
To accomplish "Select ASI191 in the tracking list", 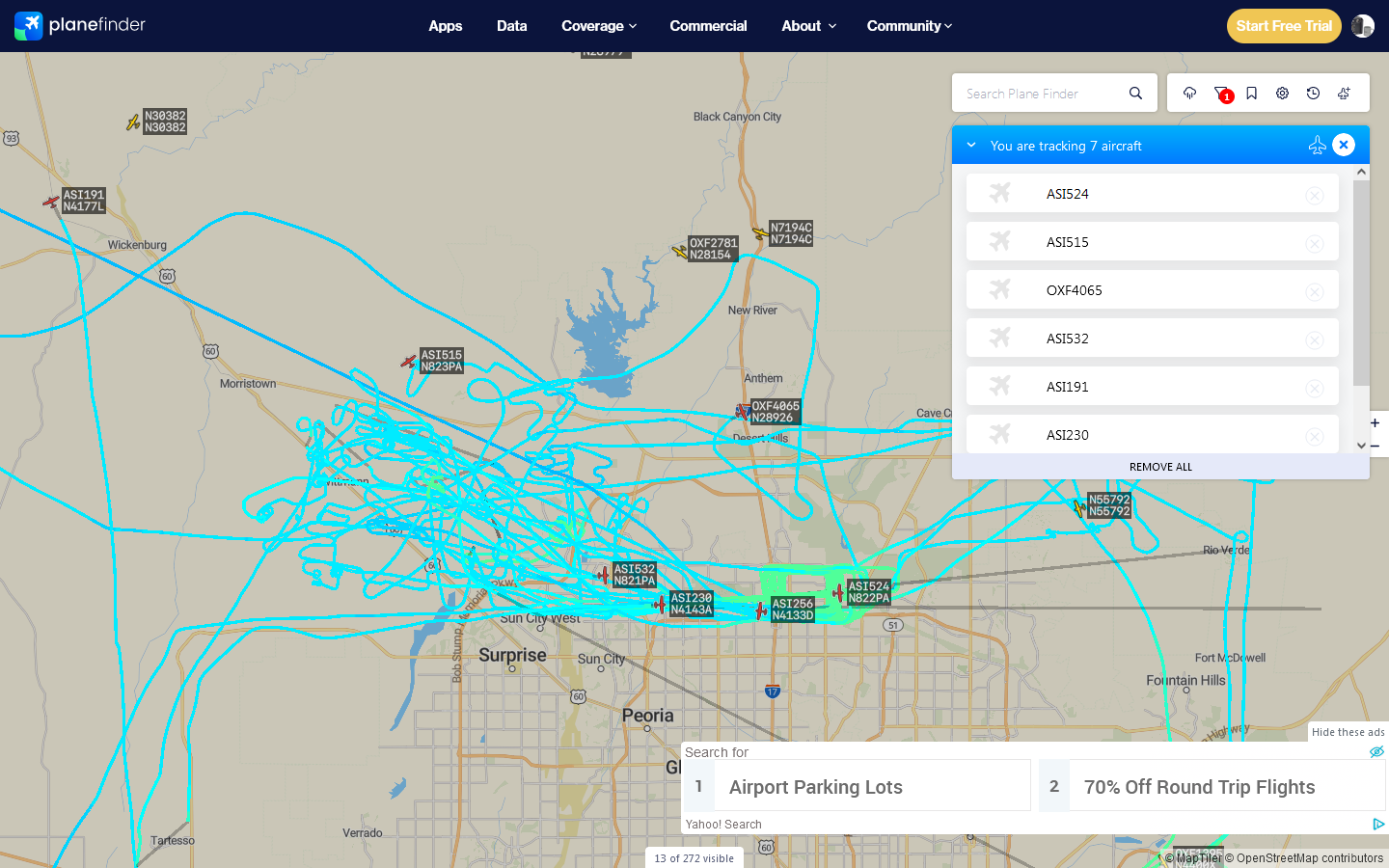I will click(1152, 386).
